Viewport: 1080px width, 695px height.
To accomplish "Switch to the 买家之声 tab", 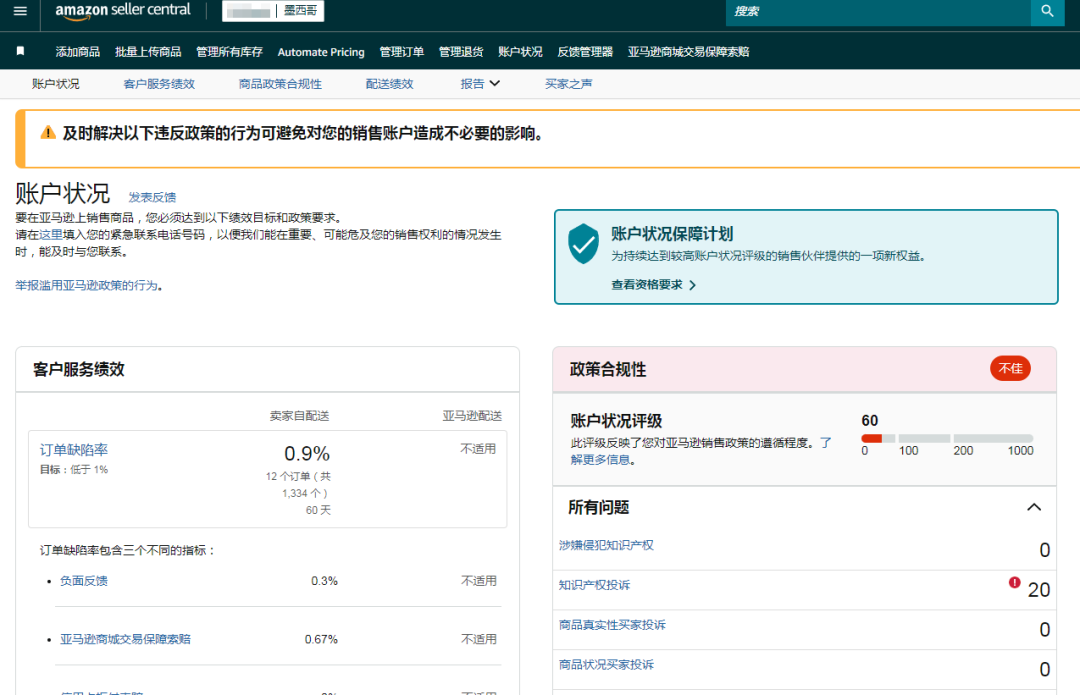I will point(568,84).
